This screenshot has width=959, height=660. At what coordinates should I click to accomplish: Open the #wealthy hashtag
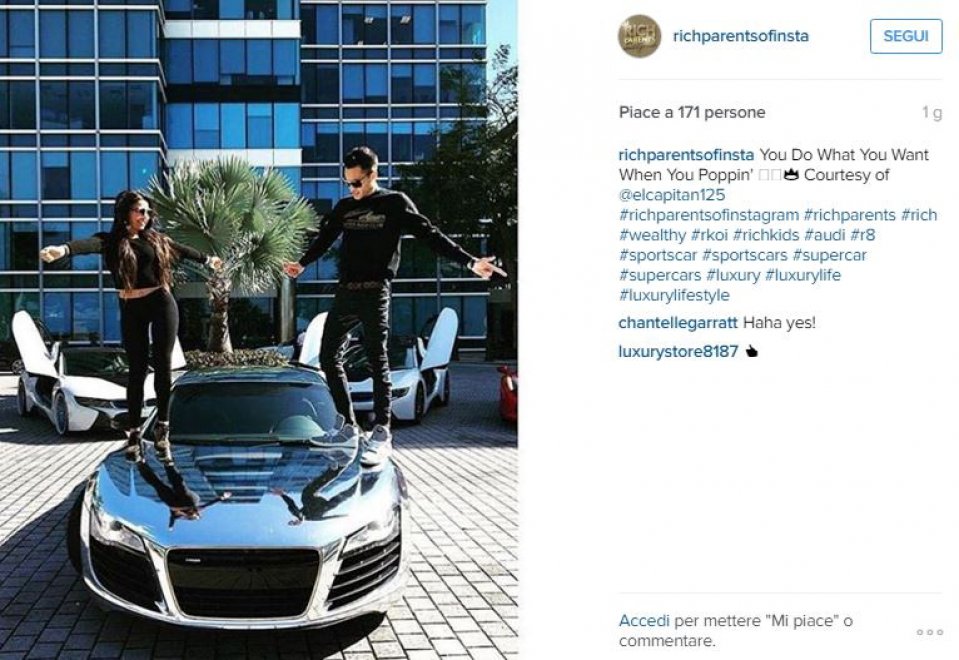click(653, 235)
